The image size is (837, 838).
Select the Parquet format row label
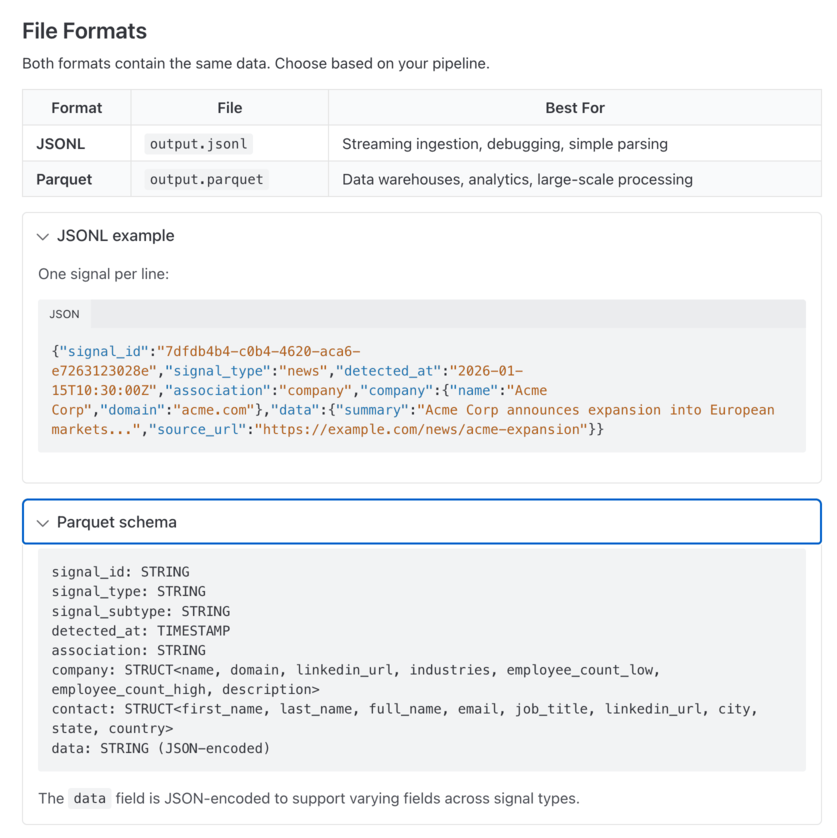pos(64,180)
